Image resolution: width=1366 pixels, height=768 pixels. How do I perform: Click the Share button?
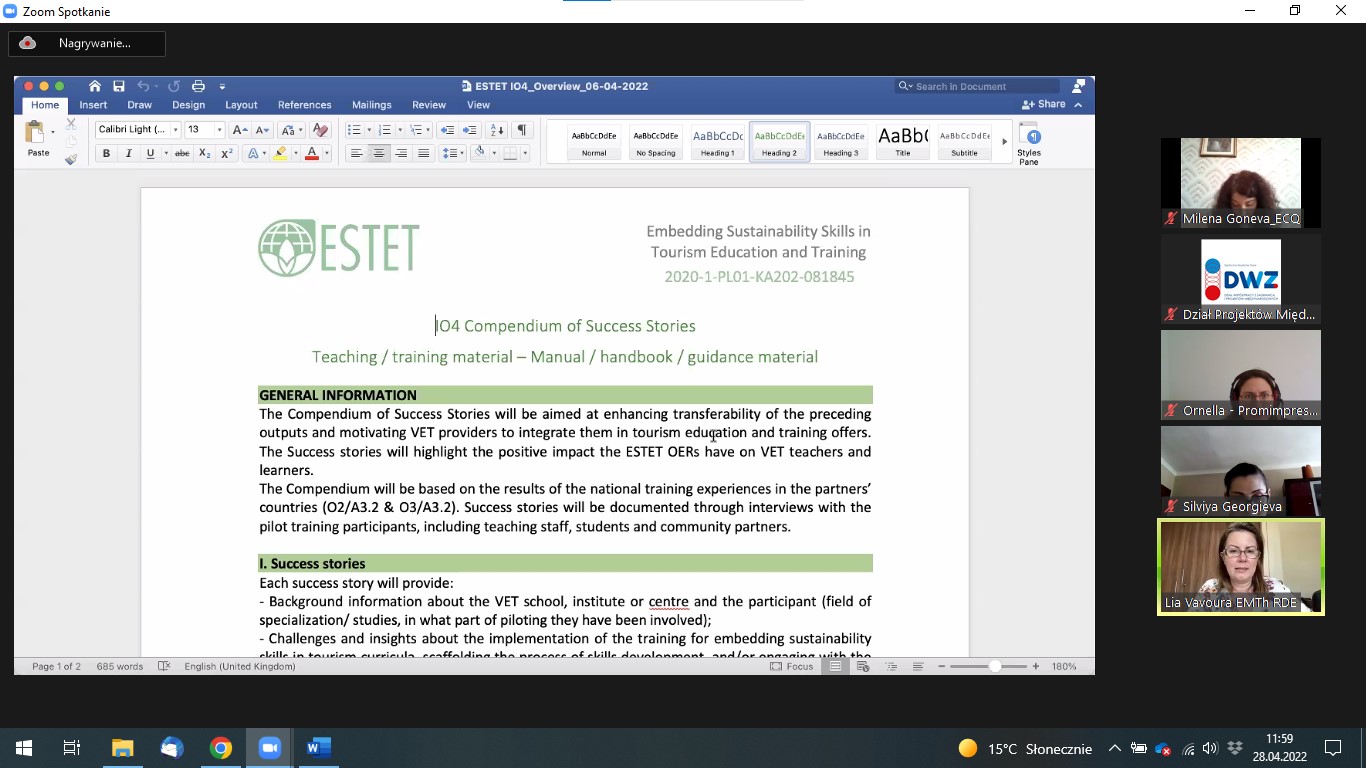point(1044,104)
